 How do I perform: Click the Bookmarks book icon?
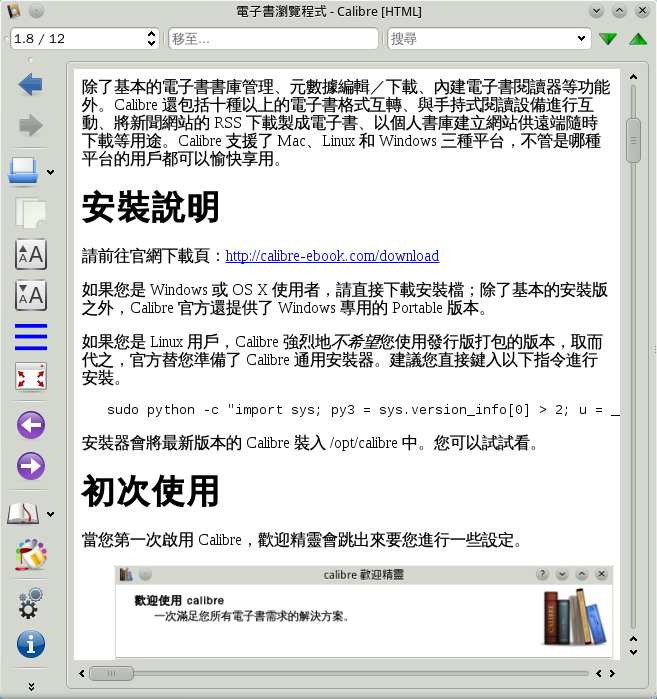pyautogui.click(x=23, y=514)
